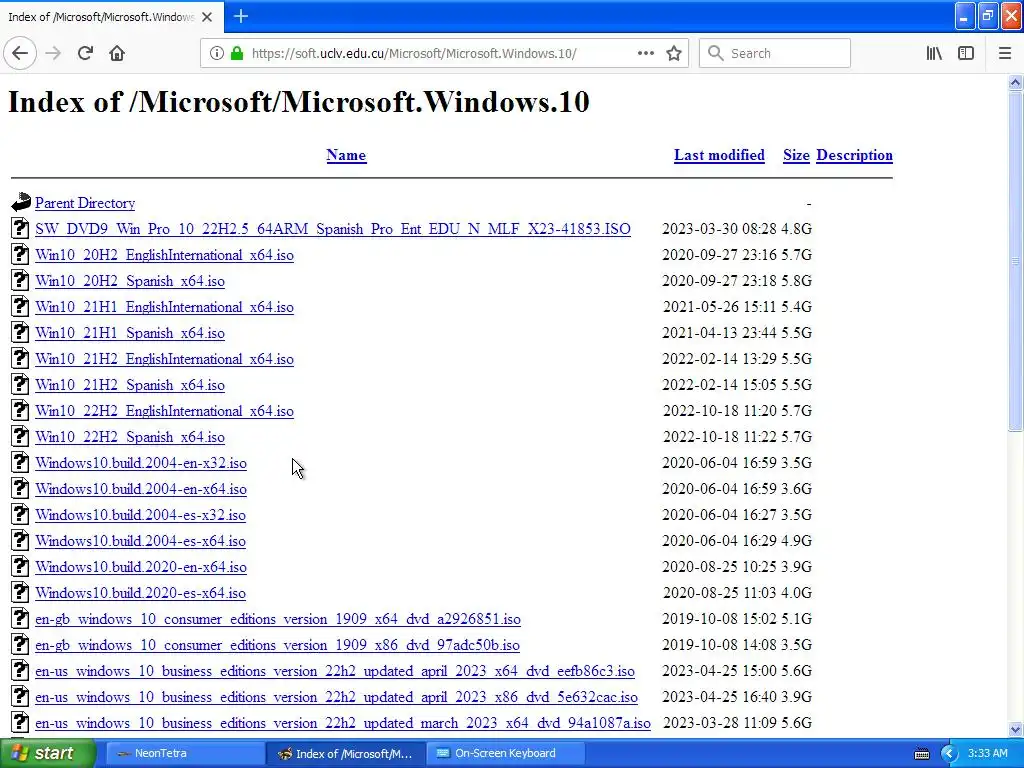The height and width of the screenshot is (768, 1024).
Task: Open en-gb 1909 x64 dvd_a2926851.iso link
Action: tap(278, 619)
